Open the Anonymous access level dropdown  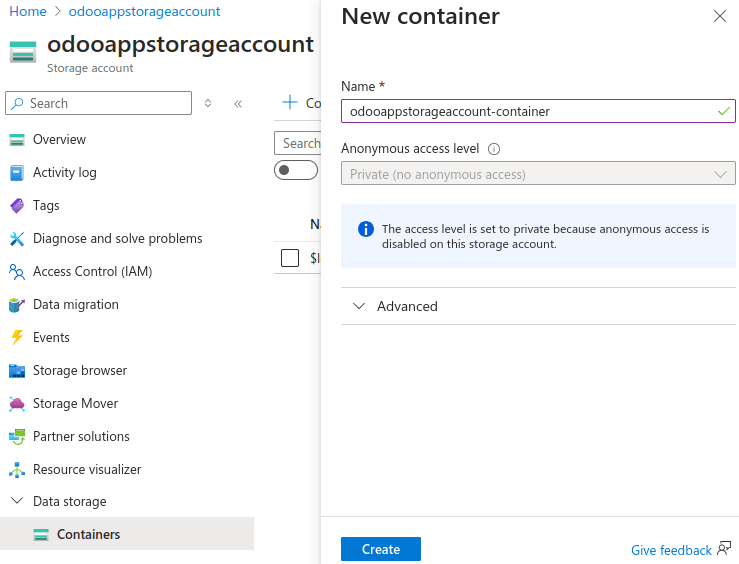click(x=537, y=174)
